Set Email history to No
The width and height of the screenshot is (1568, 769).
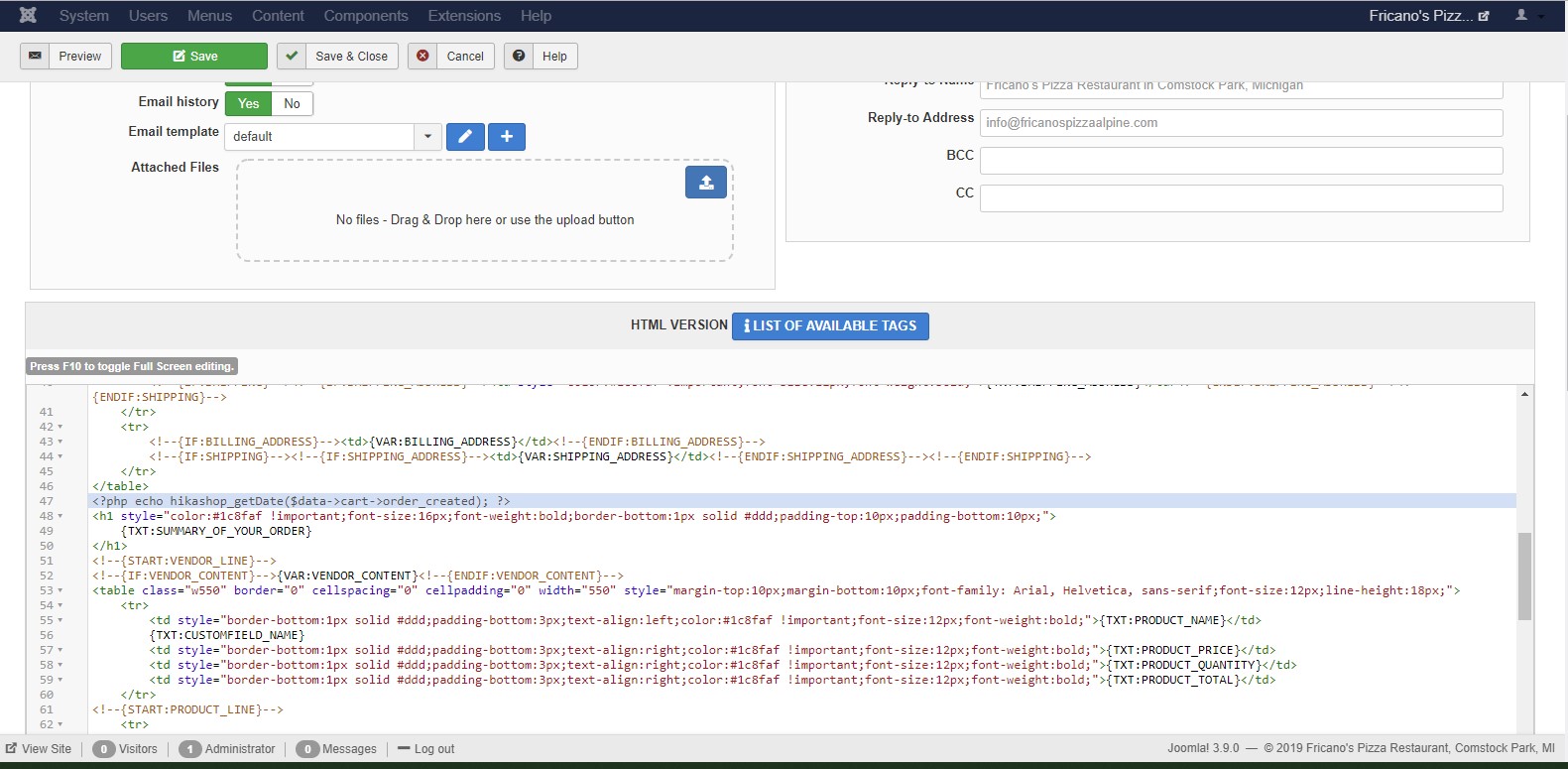(x=293, y=104)
